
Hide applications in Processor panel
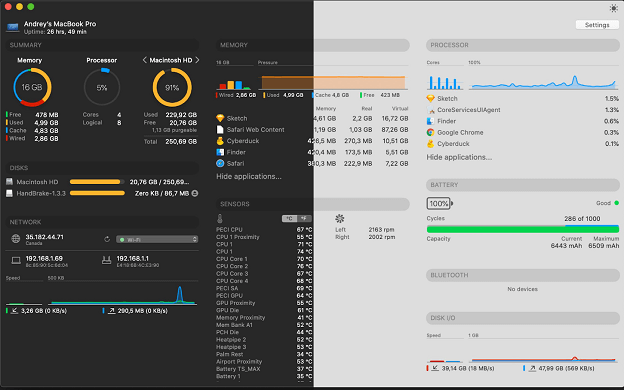coord(459,157)
